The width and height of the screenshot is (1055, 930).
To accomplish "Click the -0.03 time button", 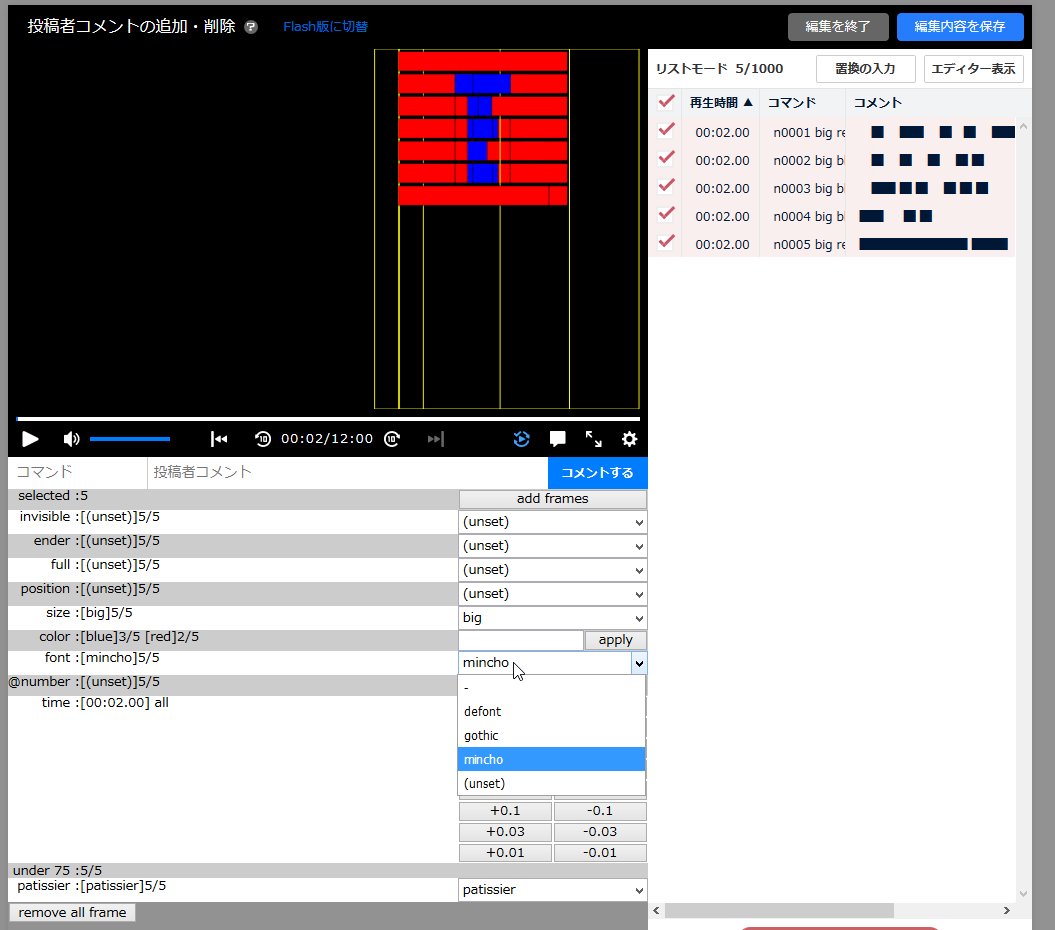I will [x=600, y=832].
